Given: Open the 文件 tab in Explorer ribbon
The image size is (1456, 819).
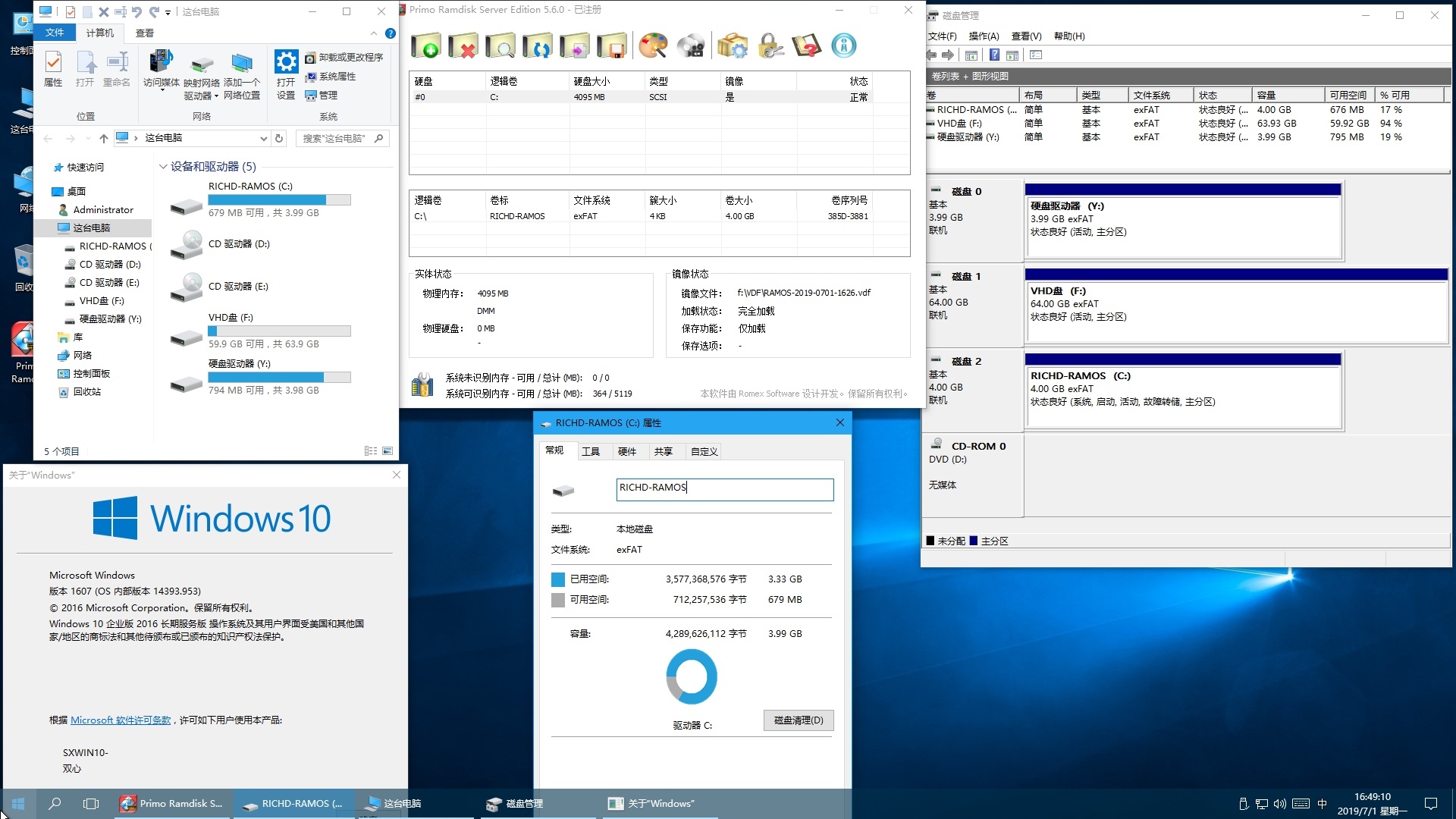Looking at the screenshot, I should coord(55,33).
